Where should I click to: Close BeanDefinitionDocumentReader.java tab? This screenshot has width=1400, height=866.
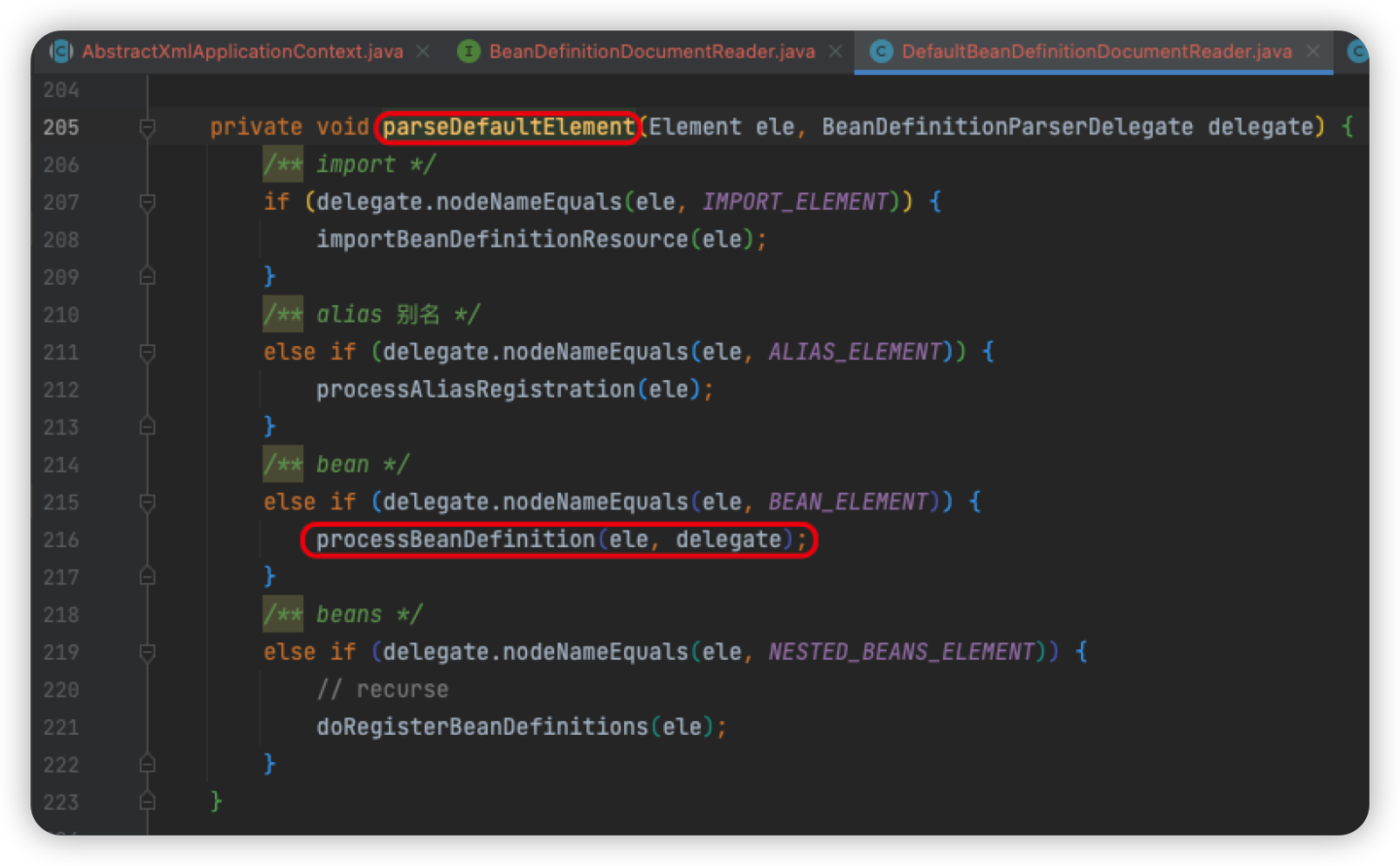(835, 52)
